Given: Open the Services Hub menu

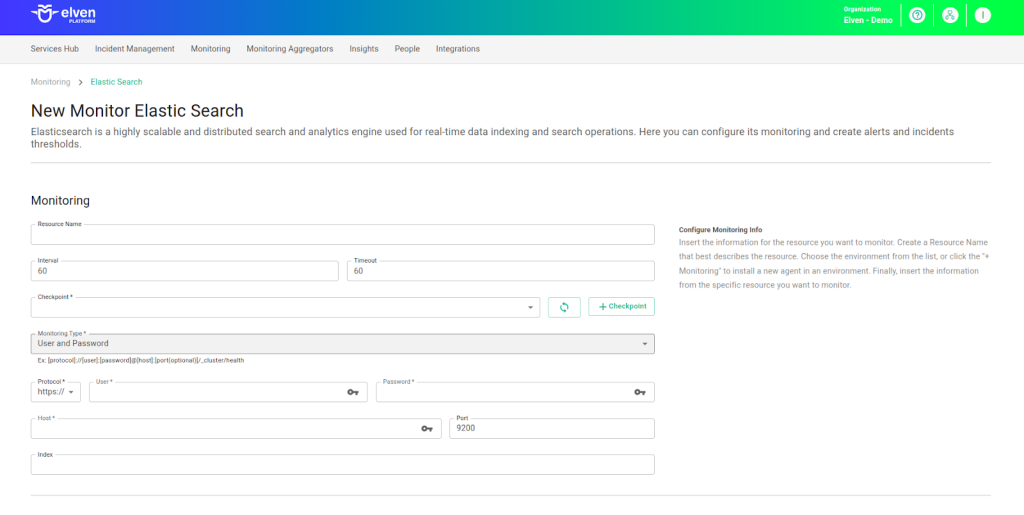Looking at the screenshot, I should [x=55, y=49].
